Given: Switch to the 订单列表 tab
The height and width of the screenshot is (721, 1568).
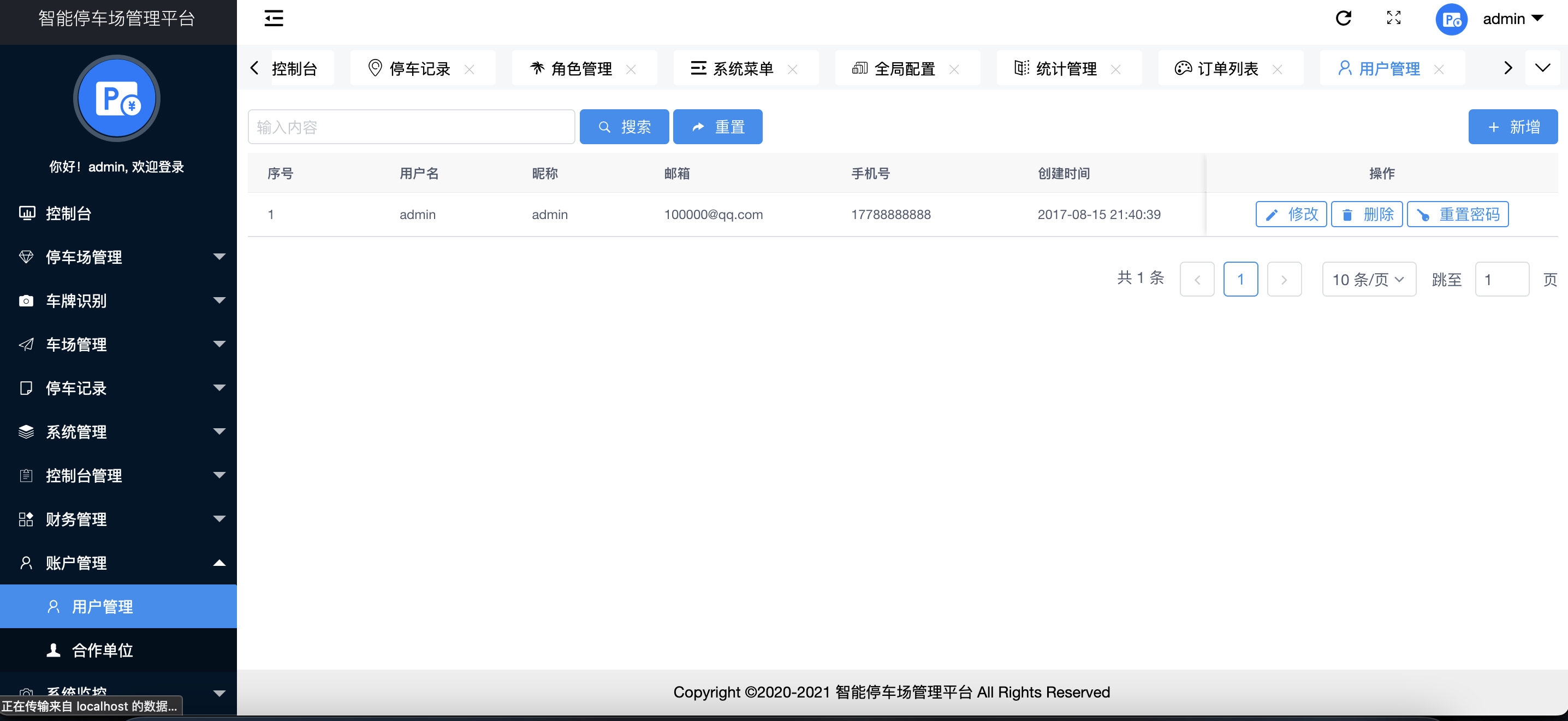Looking at the screenshot, I should [1228, 68].
